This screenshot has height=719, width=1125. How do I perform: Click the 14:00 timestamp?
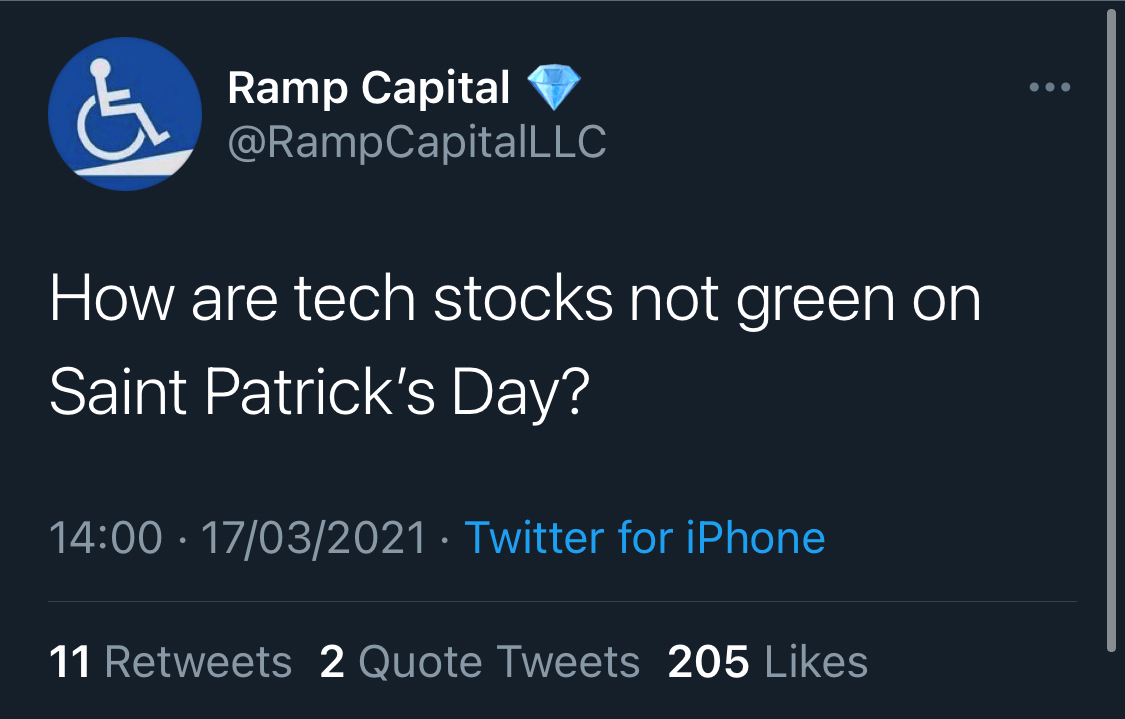pyautogui.click(x=105, y=538)
